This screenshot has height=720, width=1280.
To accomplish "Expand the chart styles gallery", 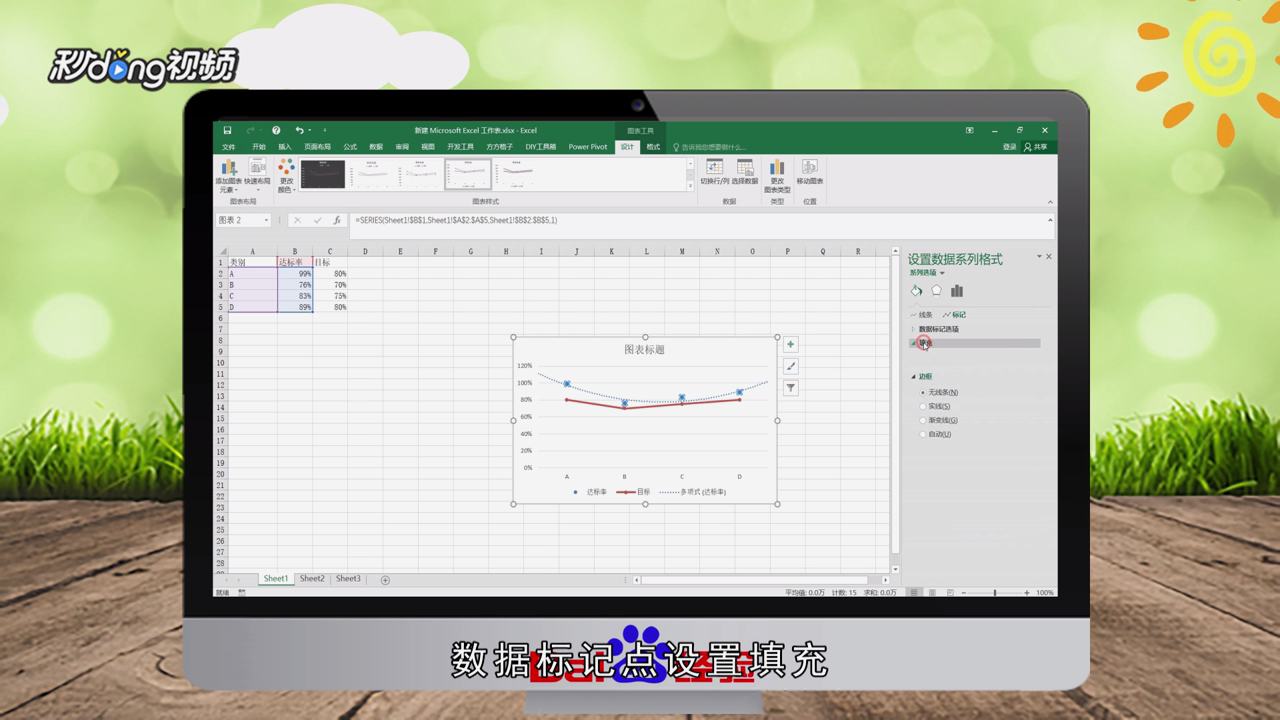I will tap(690, 187).
